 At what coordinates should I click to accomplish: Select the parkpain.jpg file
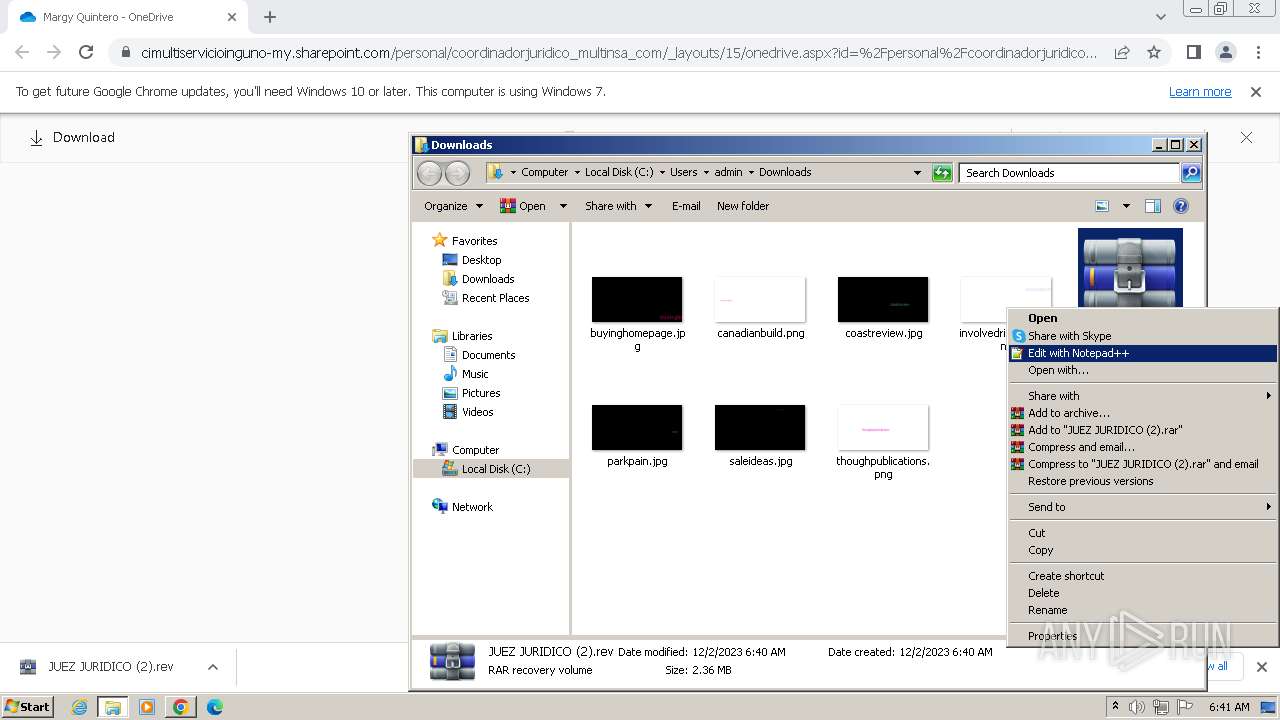click(x=637, y=436)
